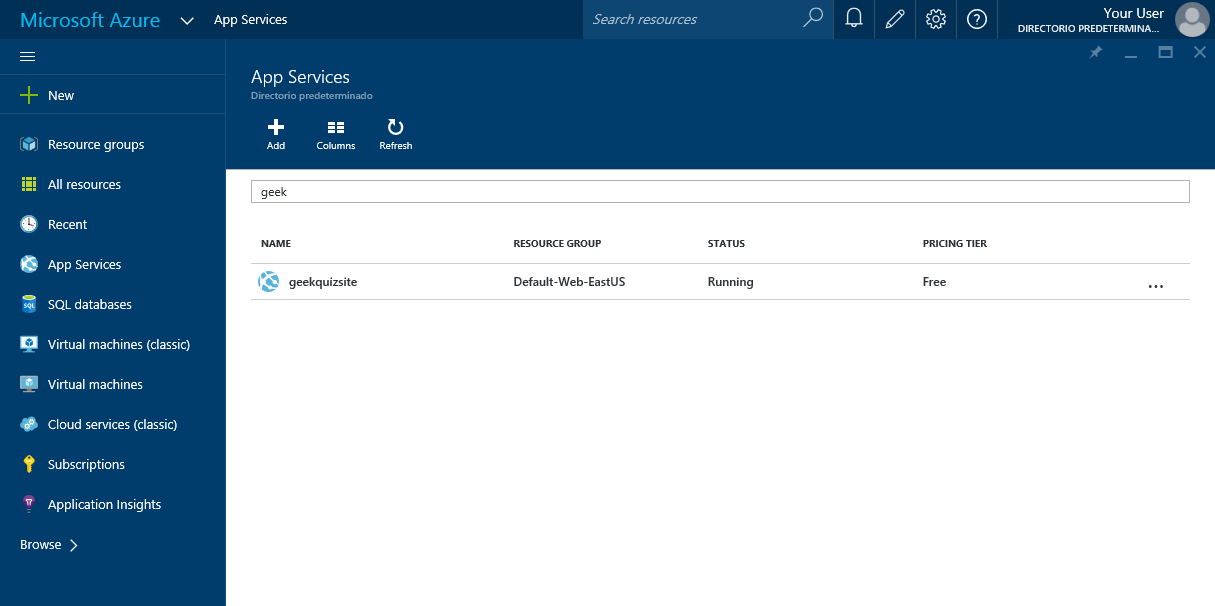Add a new App Service
The width and height of the screenshot is (1215, 606).
coord(275,134)
